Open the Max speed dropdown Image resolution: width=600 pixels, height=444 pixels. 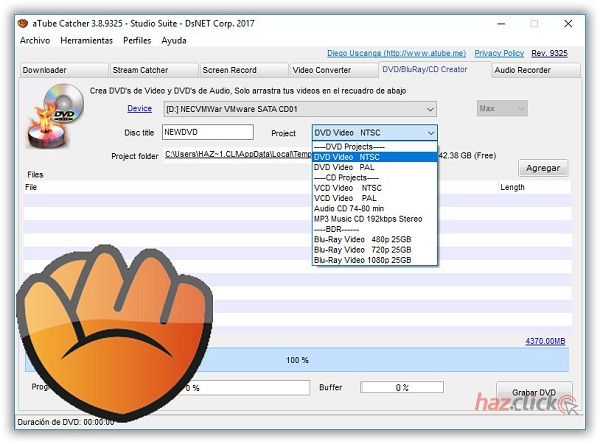502,108
